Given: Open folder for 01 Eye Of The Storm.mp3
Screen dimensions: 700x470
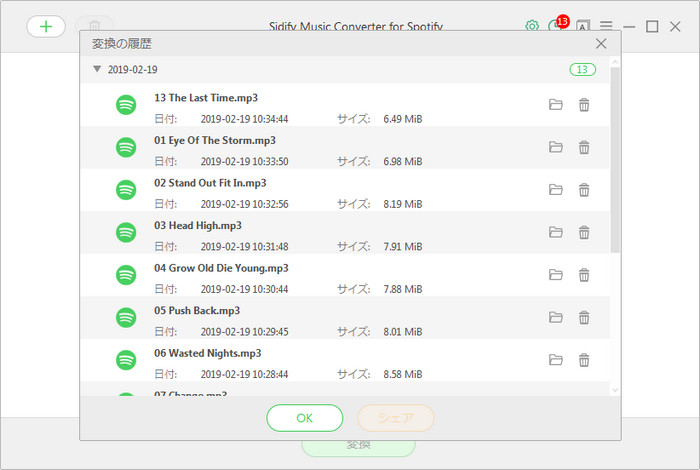Looking at the screenshot, I should [555, 147].
